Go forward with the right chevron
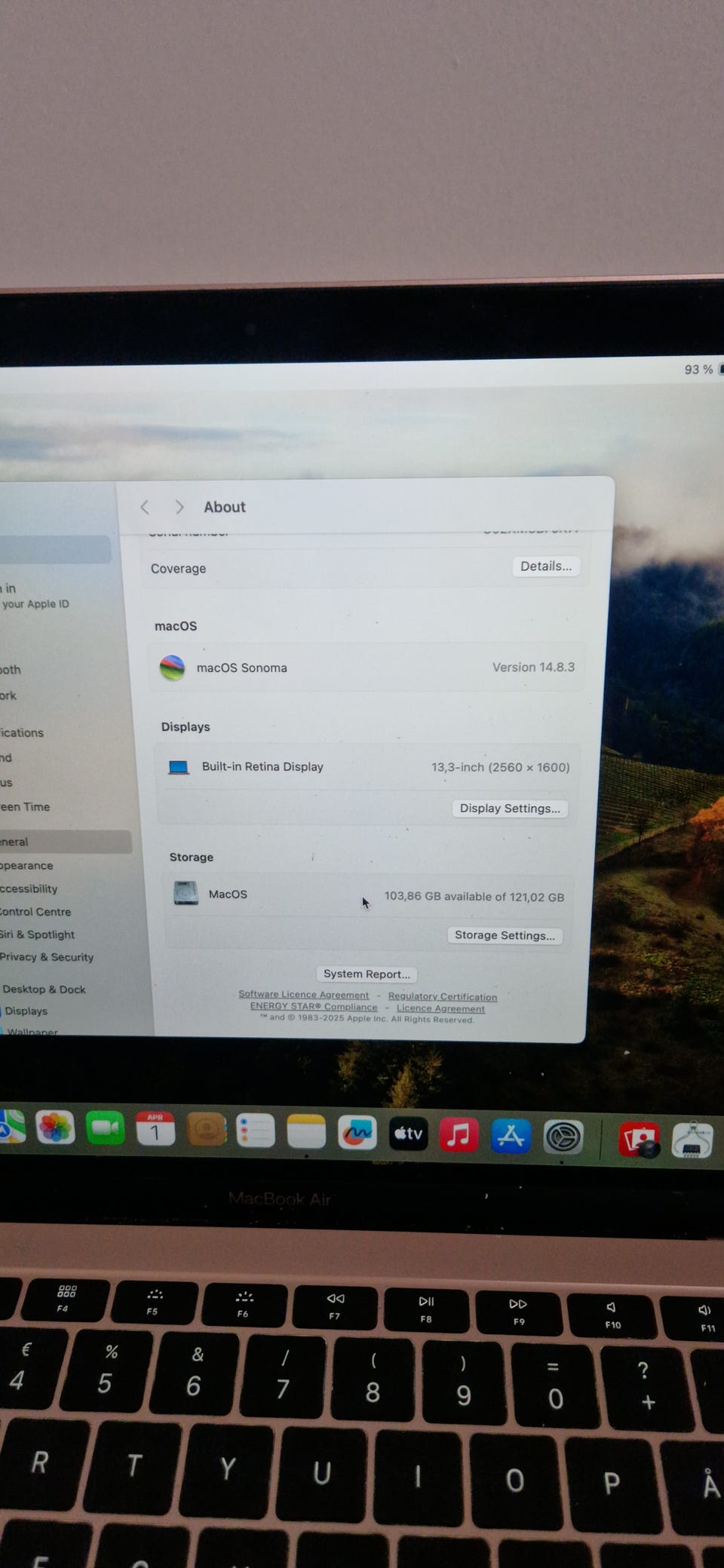 tap(179, 507)
